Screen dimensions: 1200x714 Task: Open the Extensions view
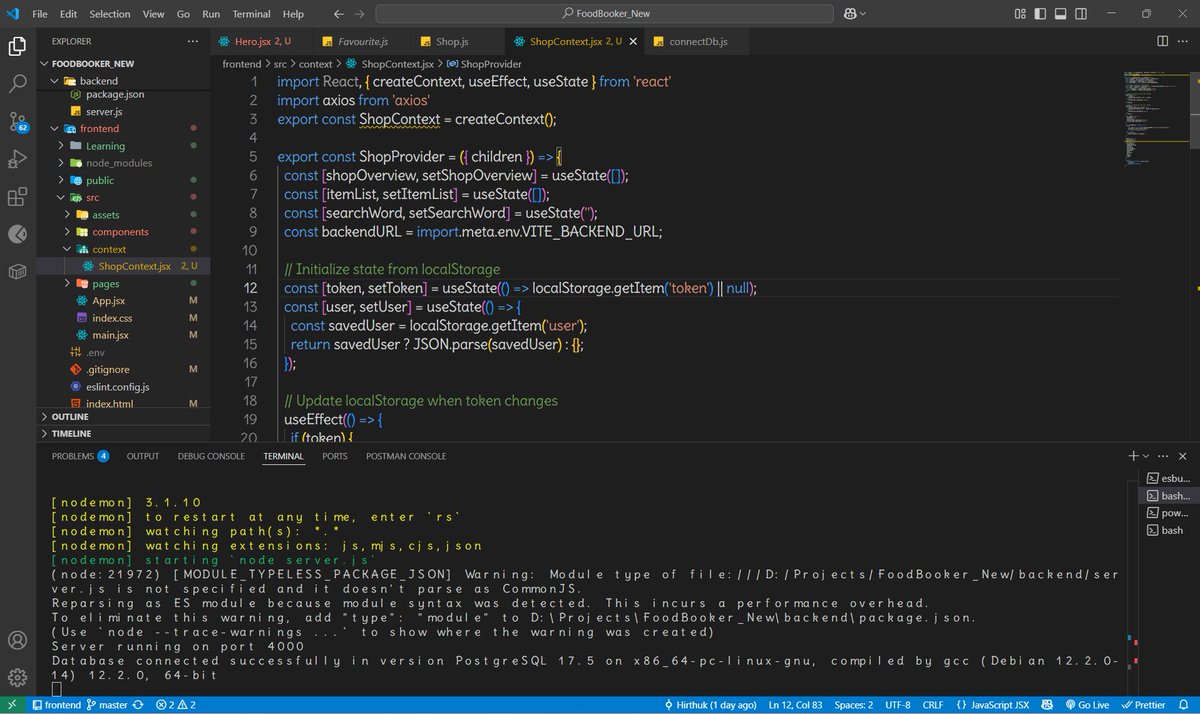17,197
